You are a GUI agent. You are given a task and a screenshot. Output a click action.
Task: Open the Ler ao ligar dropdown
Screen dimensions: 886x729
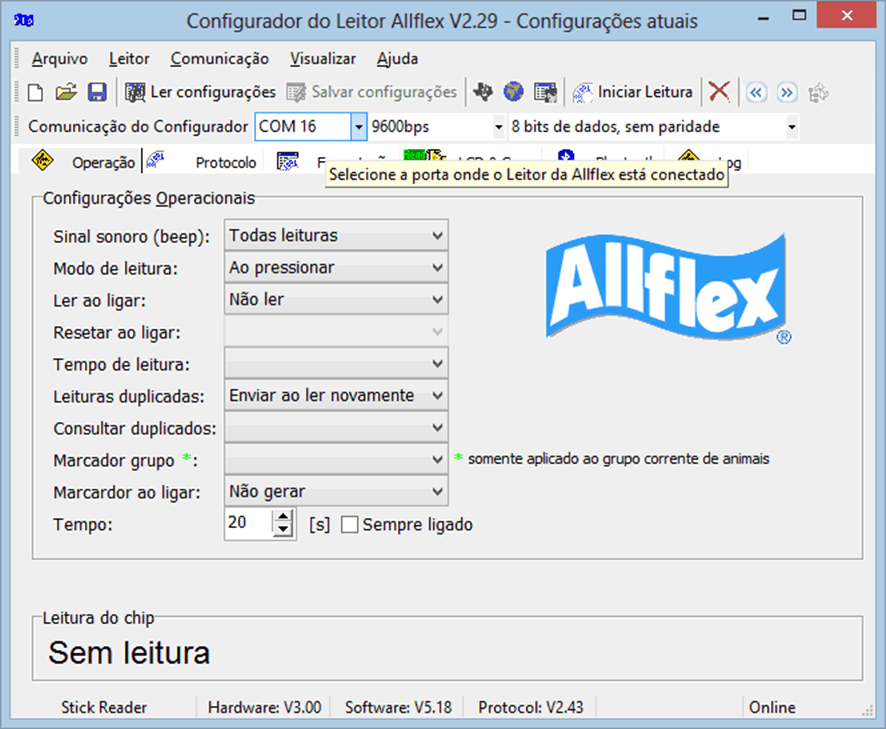[x=336, y=300]
